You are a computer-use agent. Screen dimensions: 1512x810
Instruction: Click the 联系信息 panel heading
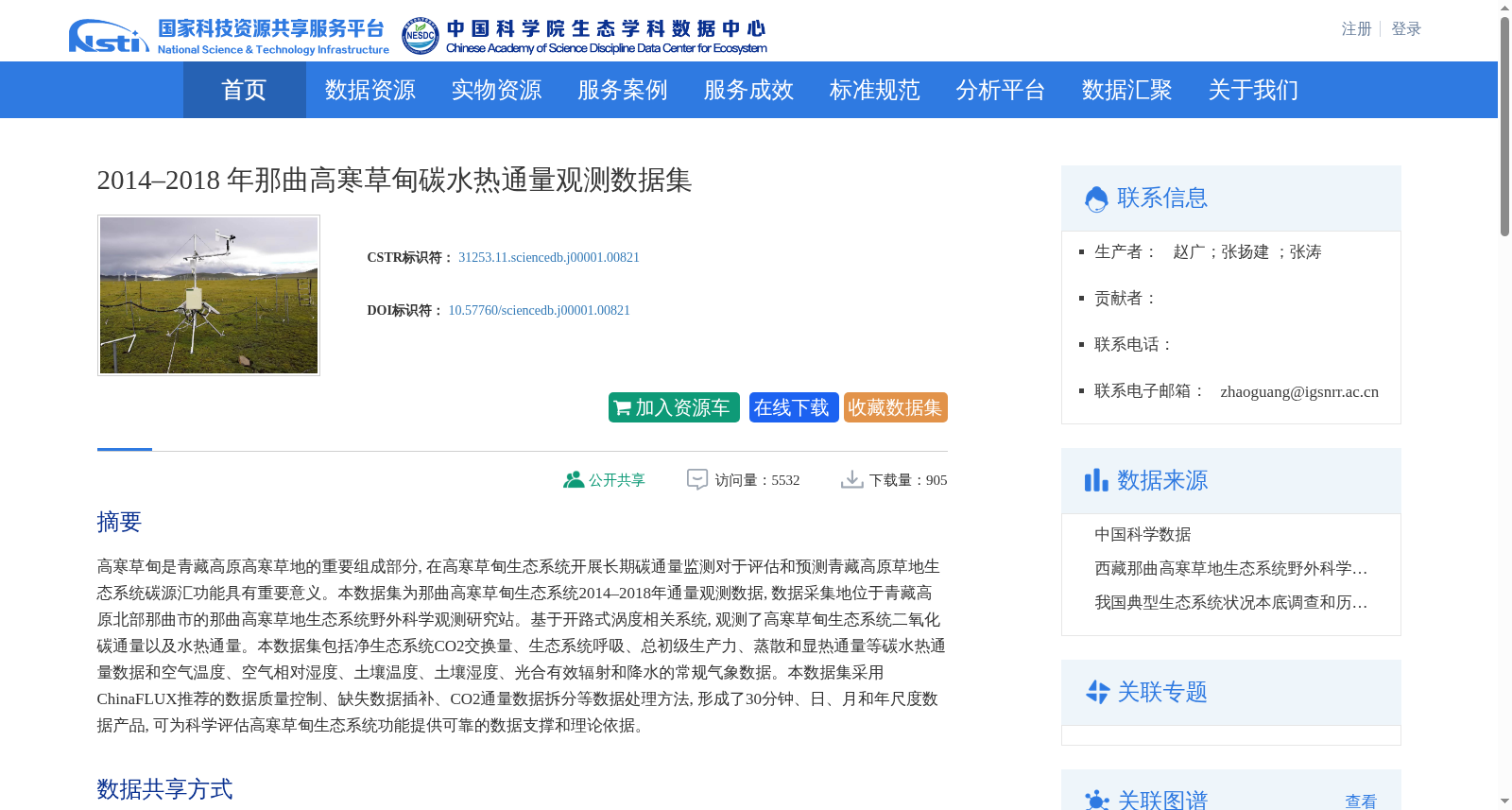(1162, 198)
